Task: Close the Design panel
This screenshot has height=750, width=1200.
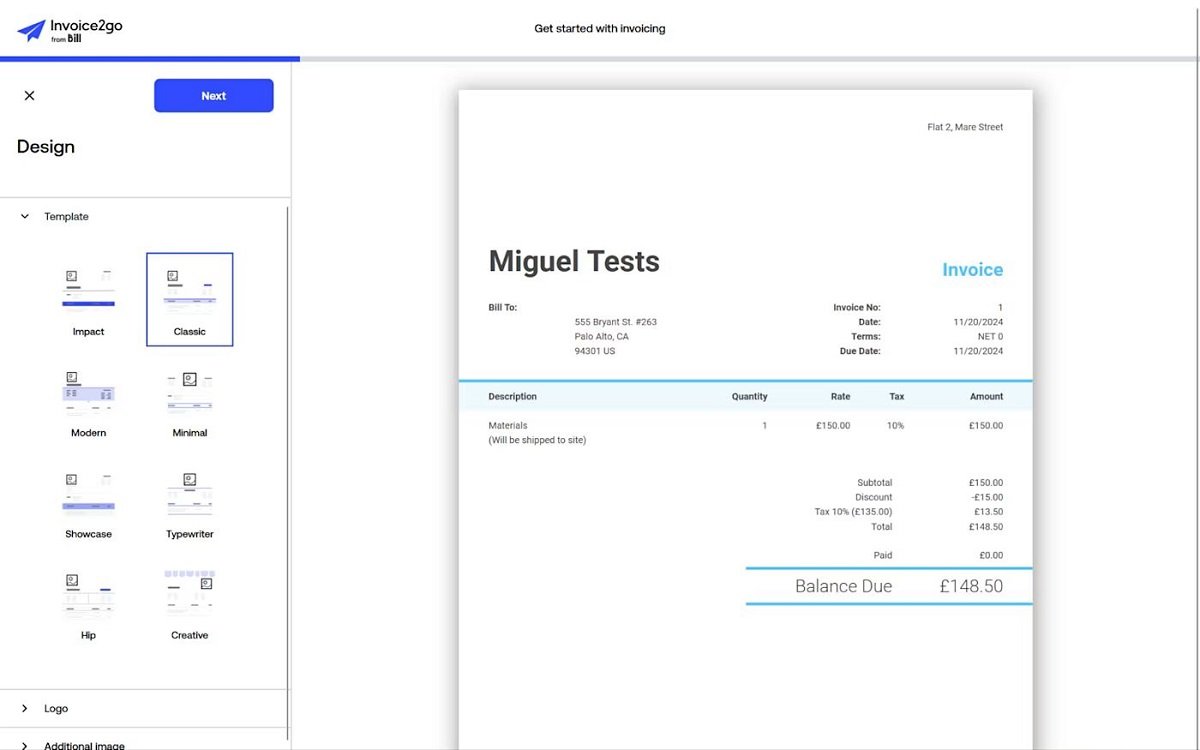Action: (29, 95)
